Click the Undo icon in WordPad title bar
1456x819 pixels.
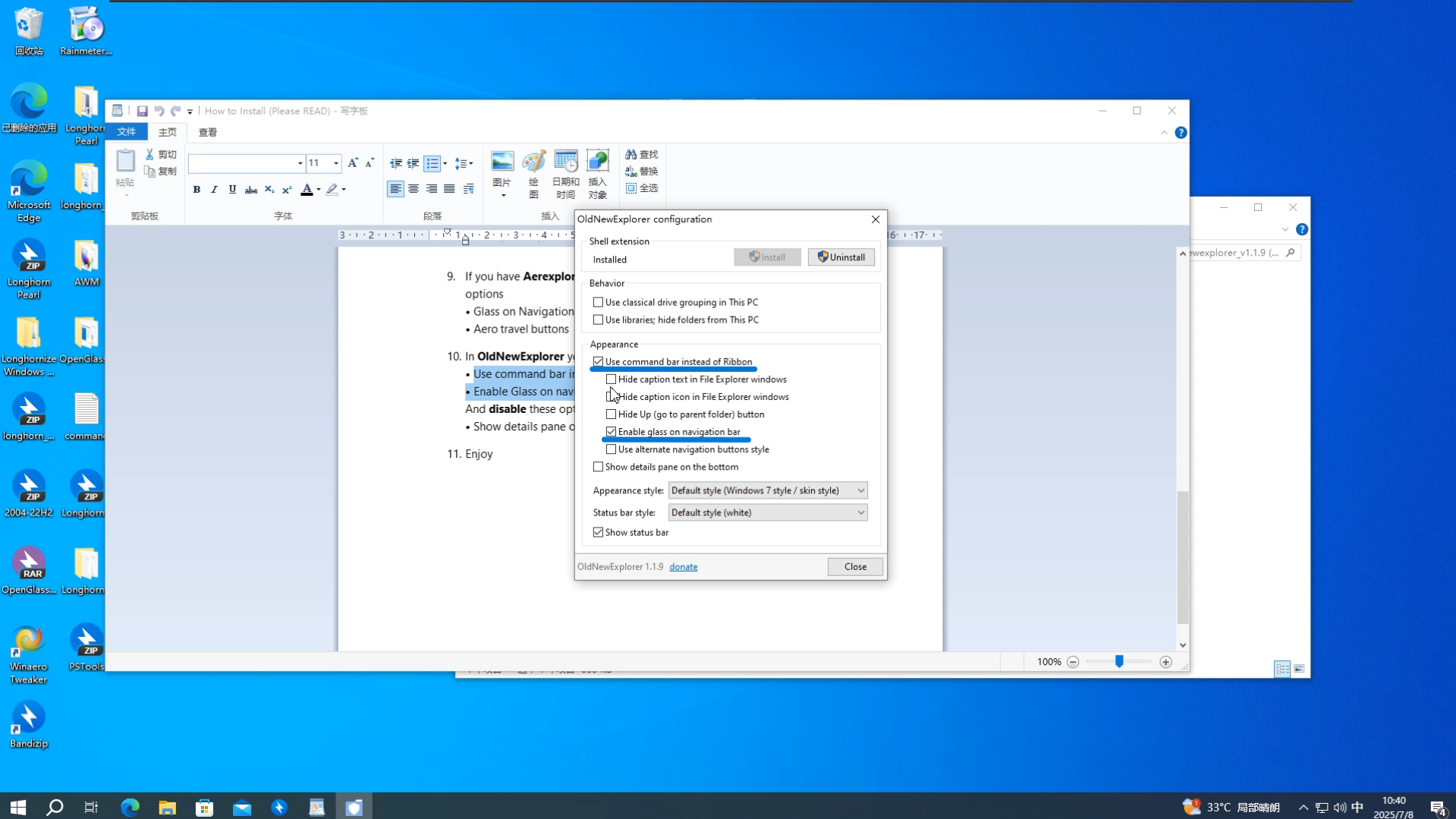[x=159, y=111]
